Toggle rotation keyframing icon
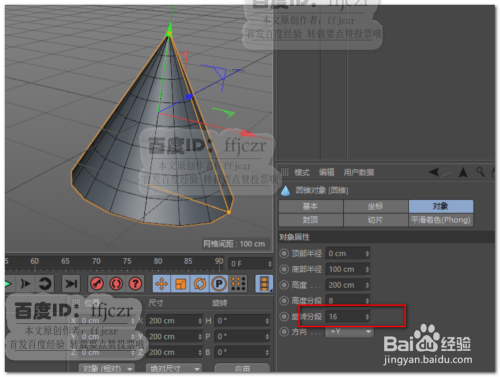Viewport: 500px width, 377px height. pyautogui.click(x=200, y=284)
